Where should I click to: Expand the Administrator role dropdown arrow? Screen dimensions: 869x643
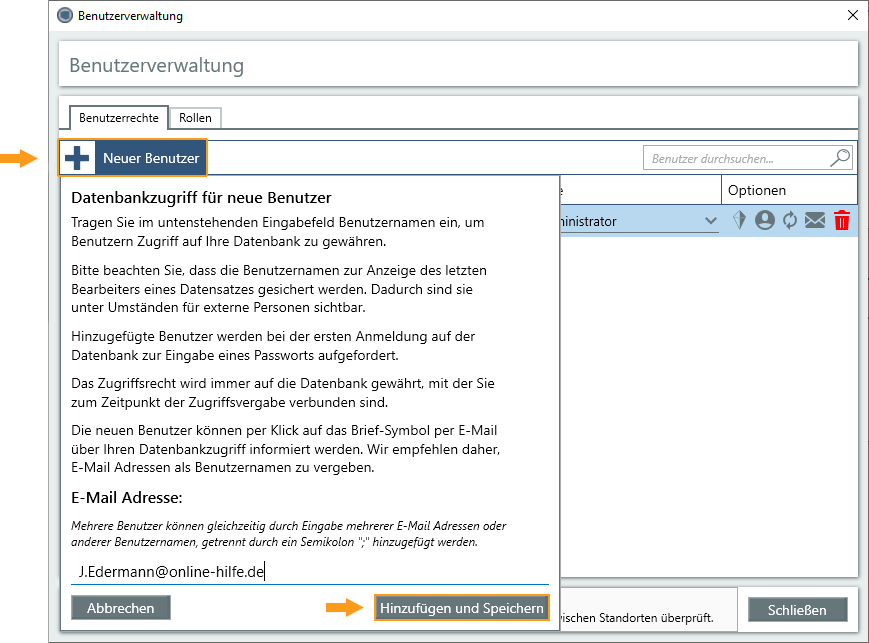click(x=710, y=221)
